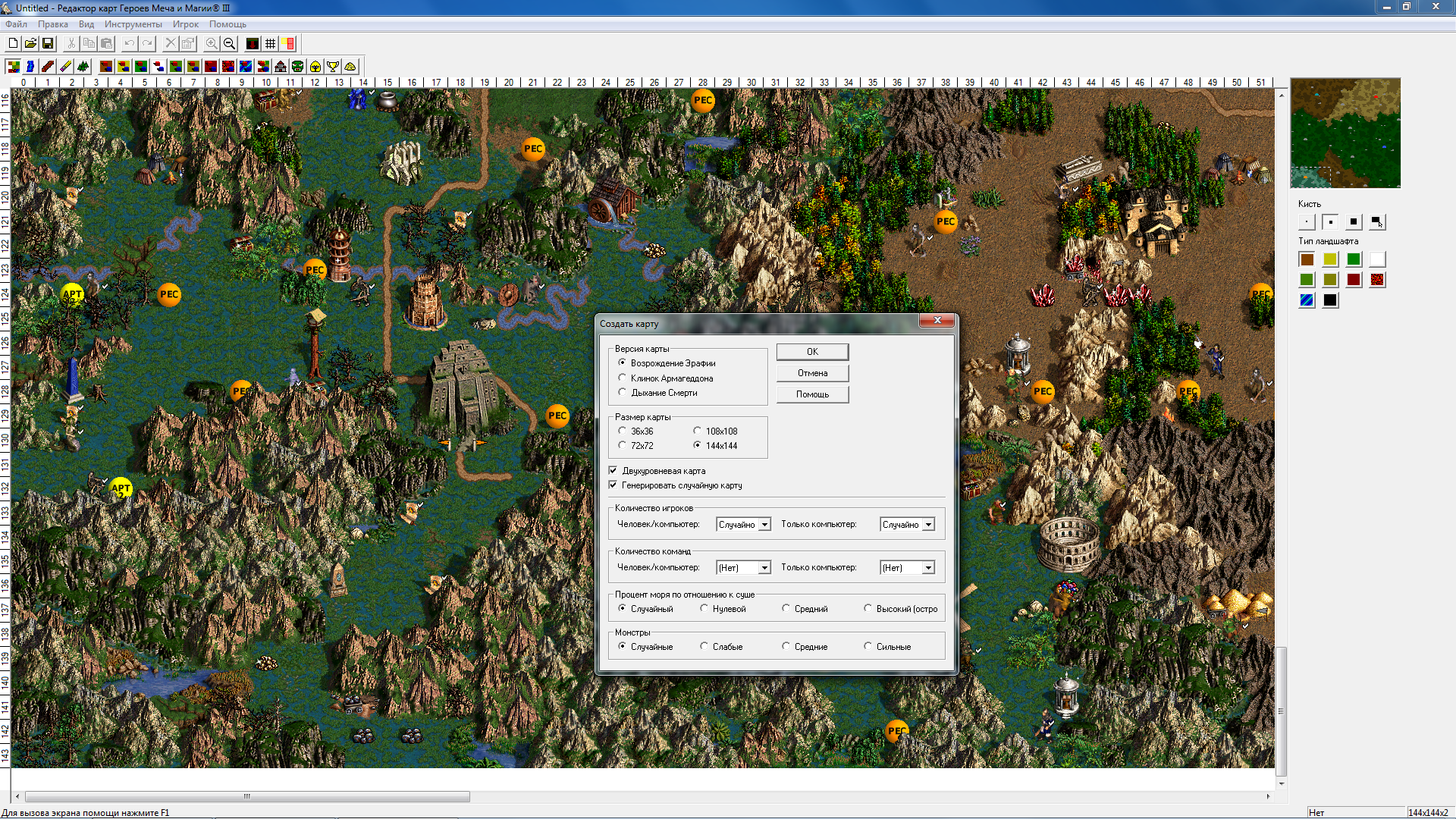The width and height of the screenshot is (1456, 819).
Task: Set monsters strength to Сильные
Action: (x=887, y=646)
